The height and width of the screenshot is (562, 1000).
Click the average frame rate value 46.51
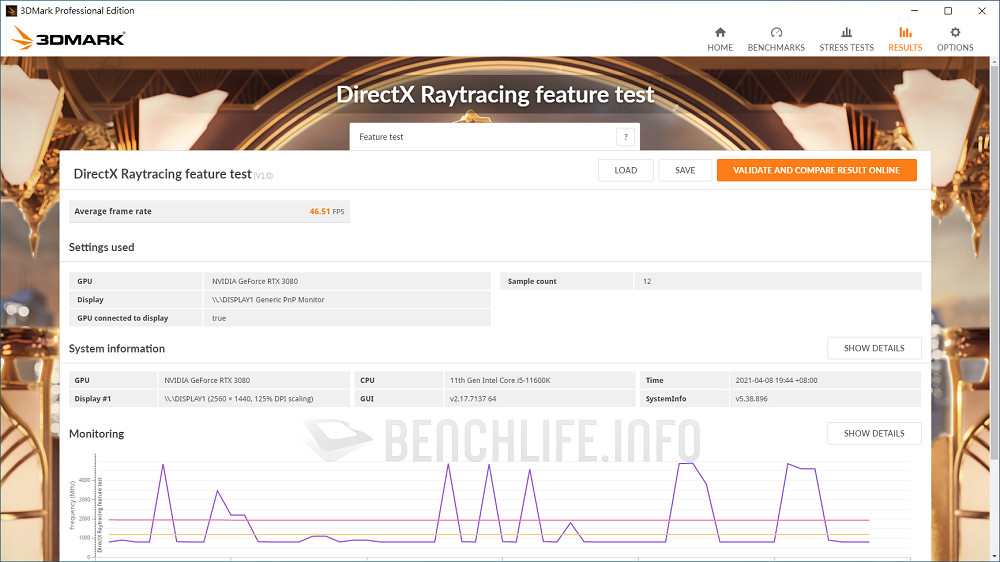point(320,211)
